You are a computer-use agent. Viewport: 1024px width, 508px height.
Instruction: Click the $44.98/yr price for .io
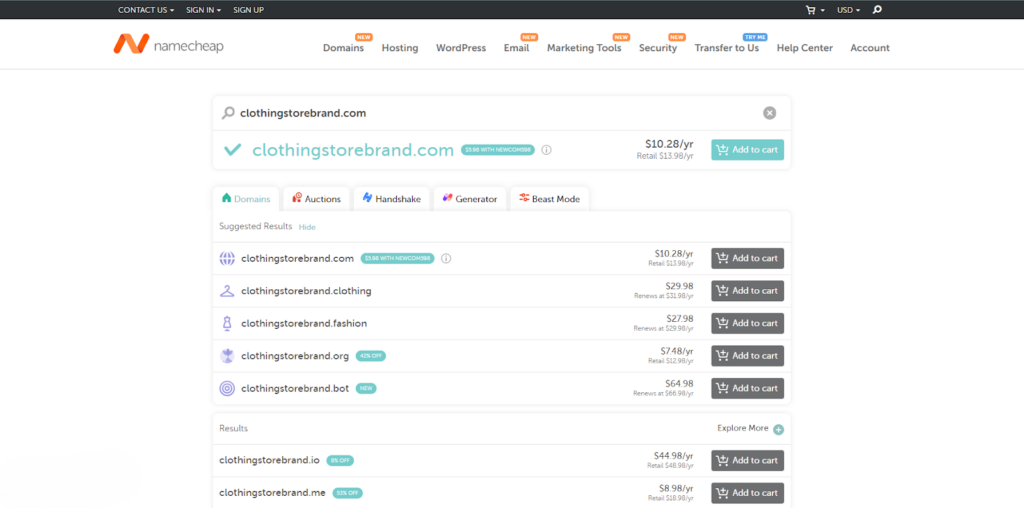coord(673,455)
